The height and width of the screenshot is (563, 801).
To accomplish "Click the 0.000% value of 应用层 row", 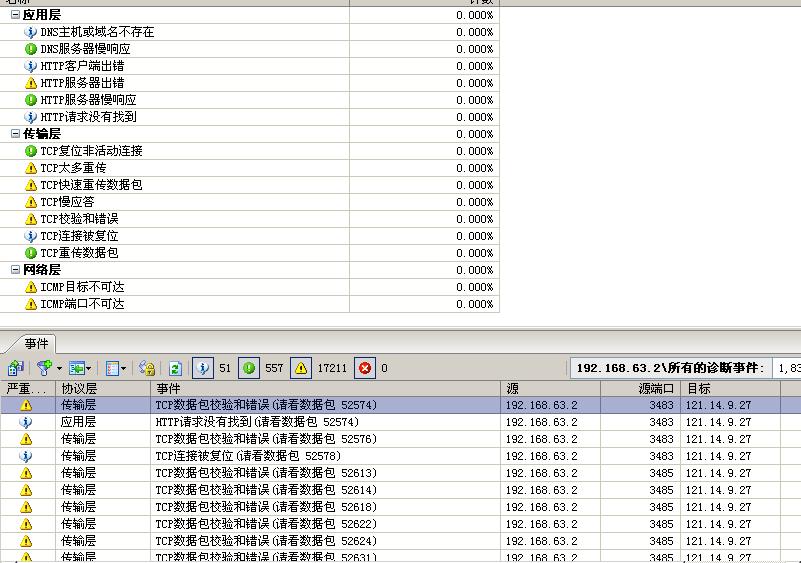I will [475, 15].
